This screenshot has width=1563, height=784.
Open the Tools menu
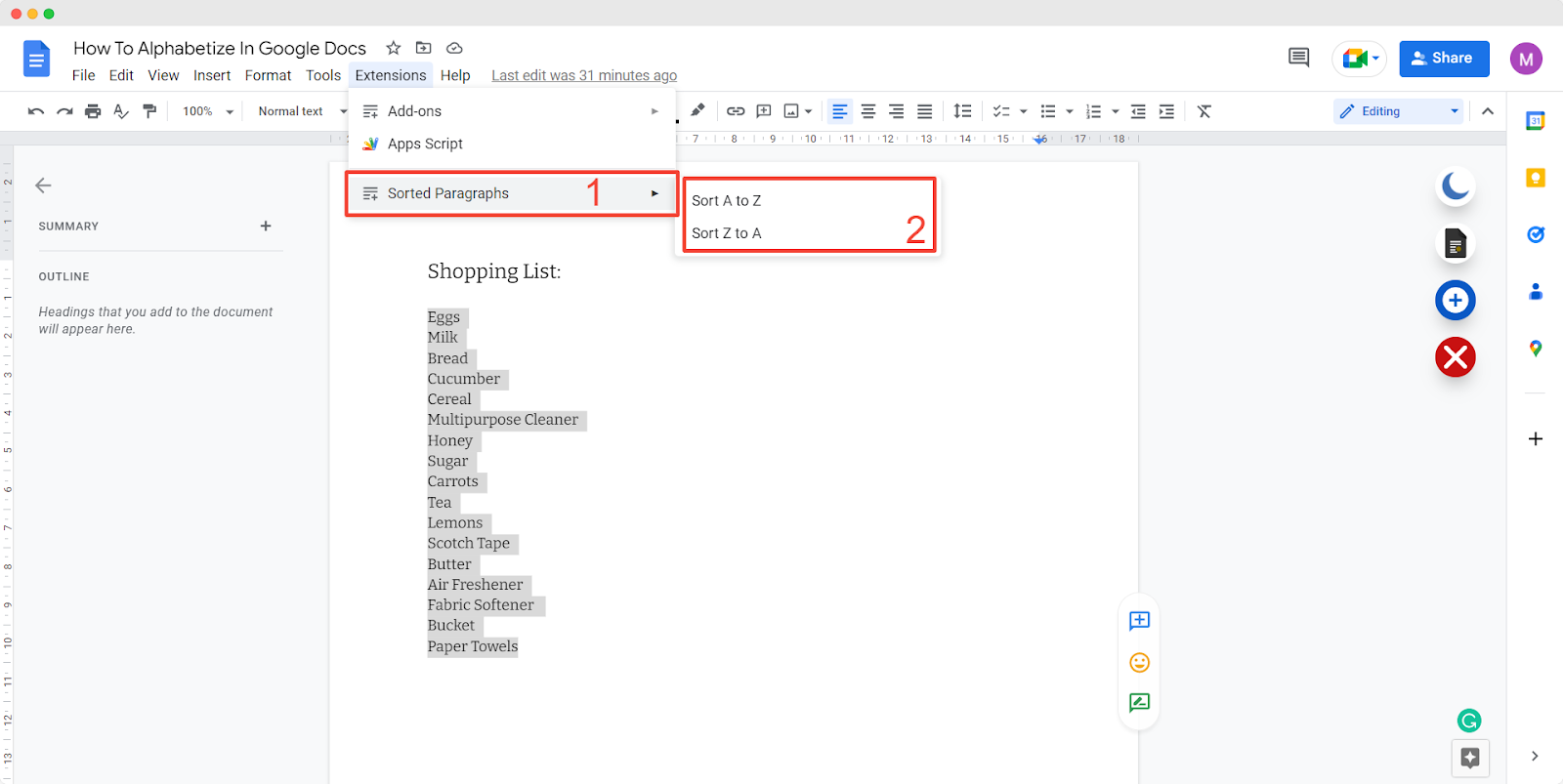coord(323,75)
